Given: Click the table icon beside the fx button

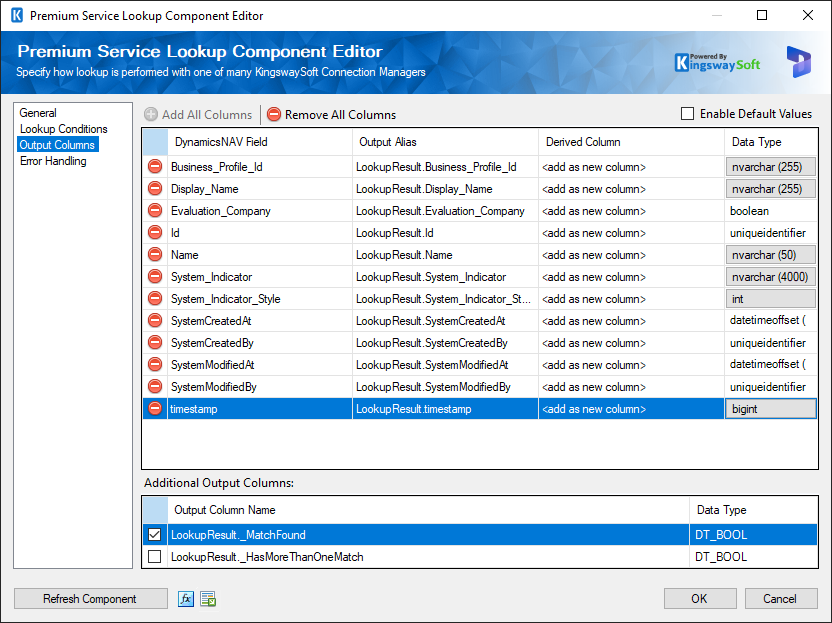Looking at the screenshot, I should pyautogui.click(x=208, y=599).
